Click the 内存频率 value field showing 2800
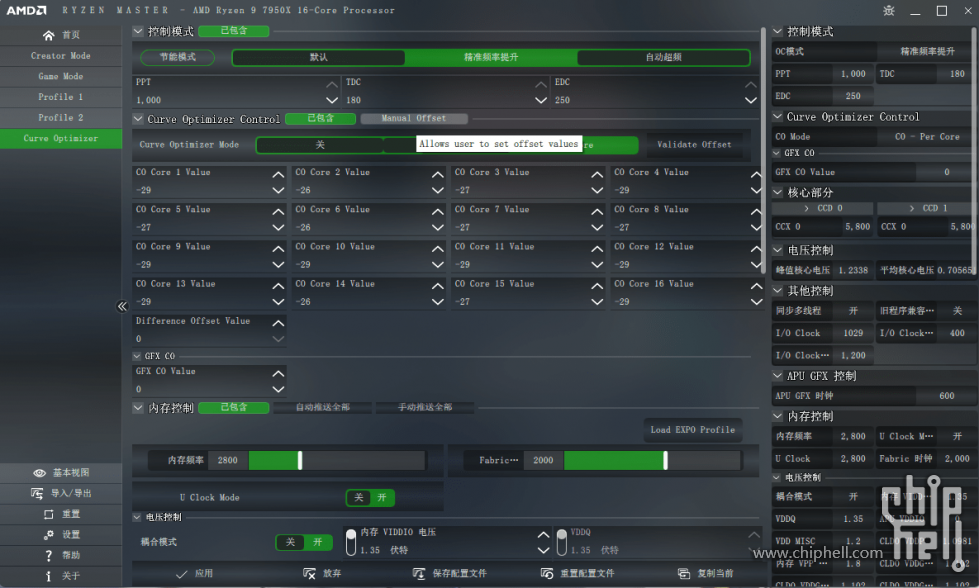Image resolution: width=979 pixels, height=588 pixels. [x=228, y=461]
